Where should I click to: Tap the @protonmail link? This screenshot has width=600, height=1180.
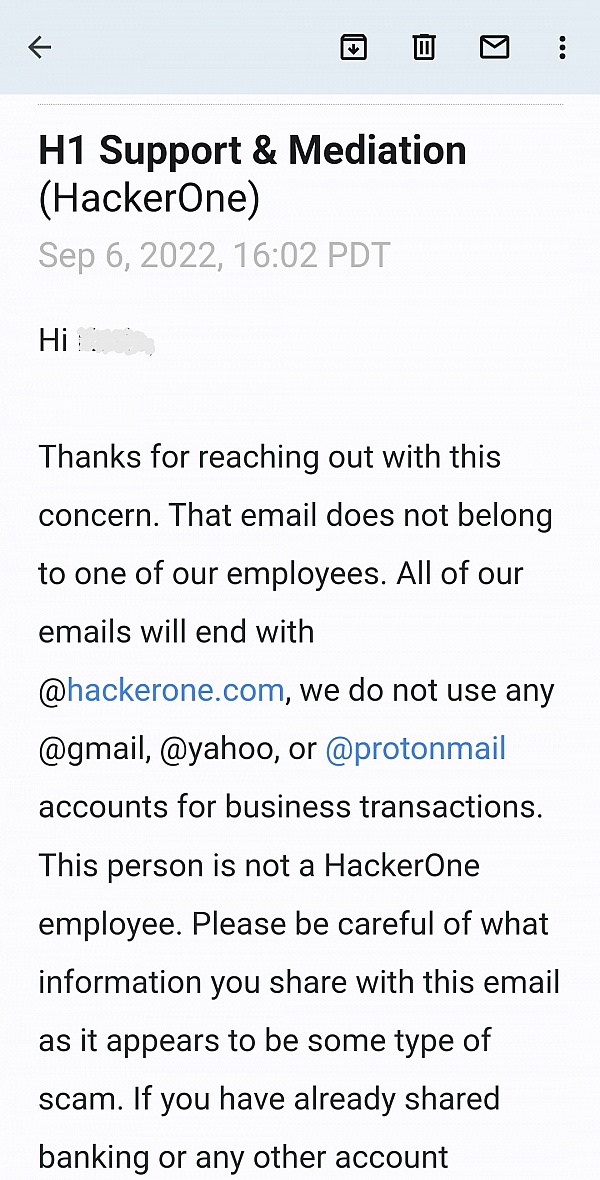[x=416, y=749]
